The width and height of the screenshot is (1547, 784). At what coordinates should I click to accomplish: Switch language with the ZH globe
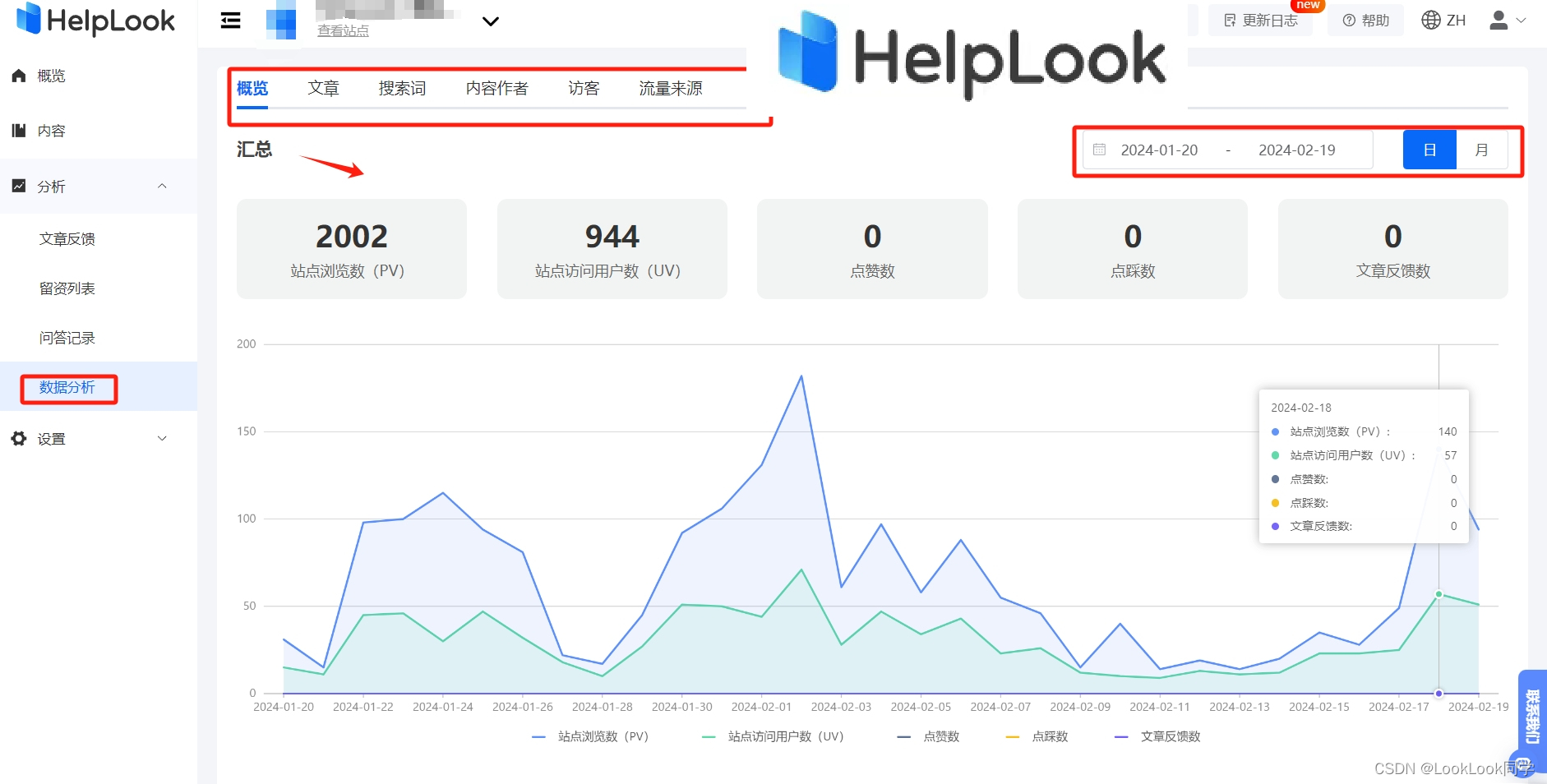1443,20
